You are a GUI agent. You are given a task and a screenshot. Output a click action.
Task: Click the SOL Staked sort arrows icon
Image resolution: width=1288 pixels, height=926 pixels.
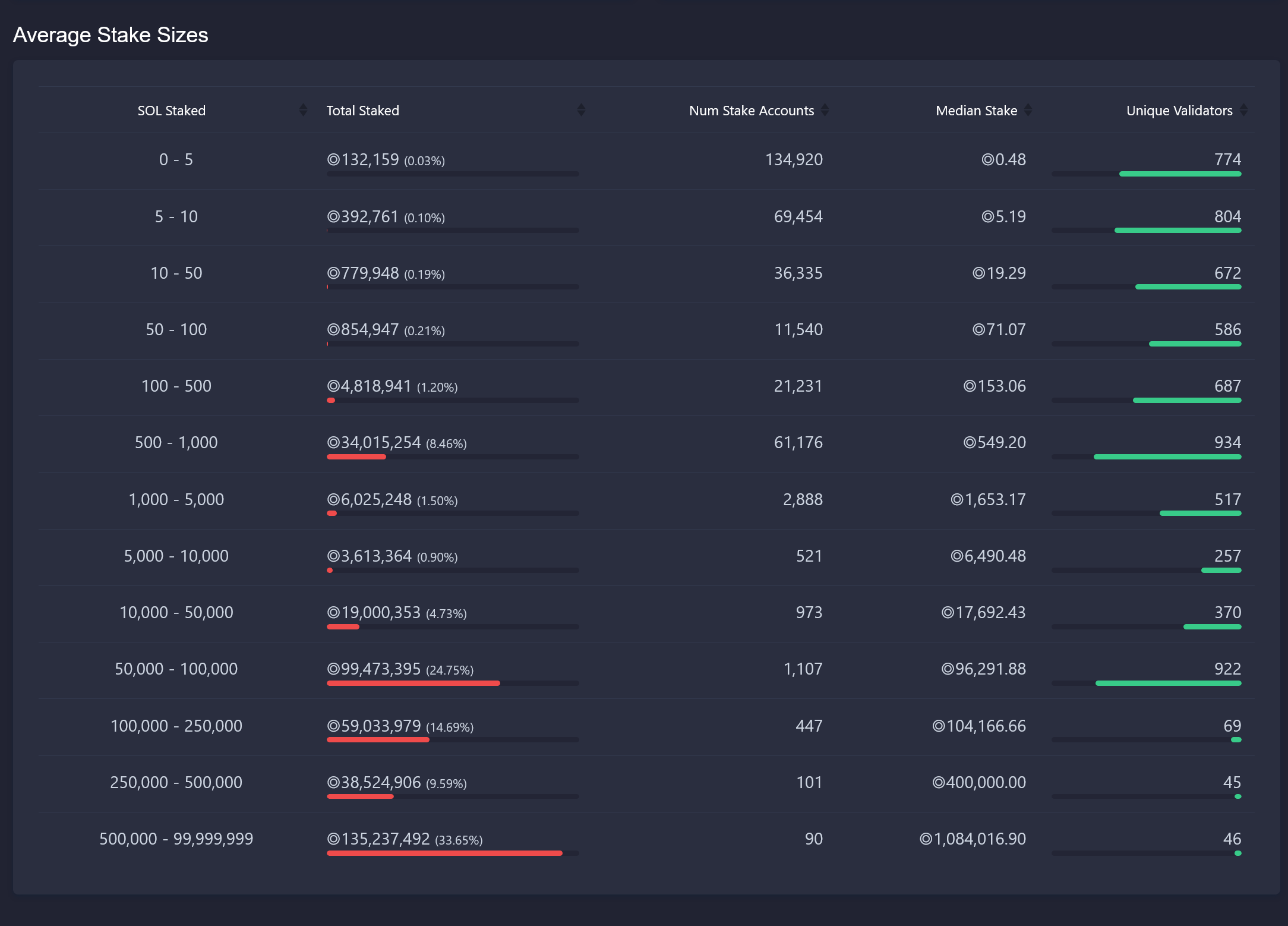303,110
